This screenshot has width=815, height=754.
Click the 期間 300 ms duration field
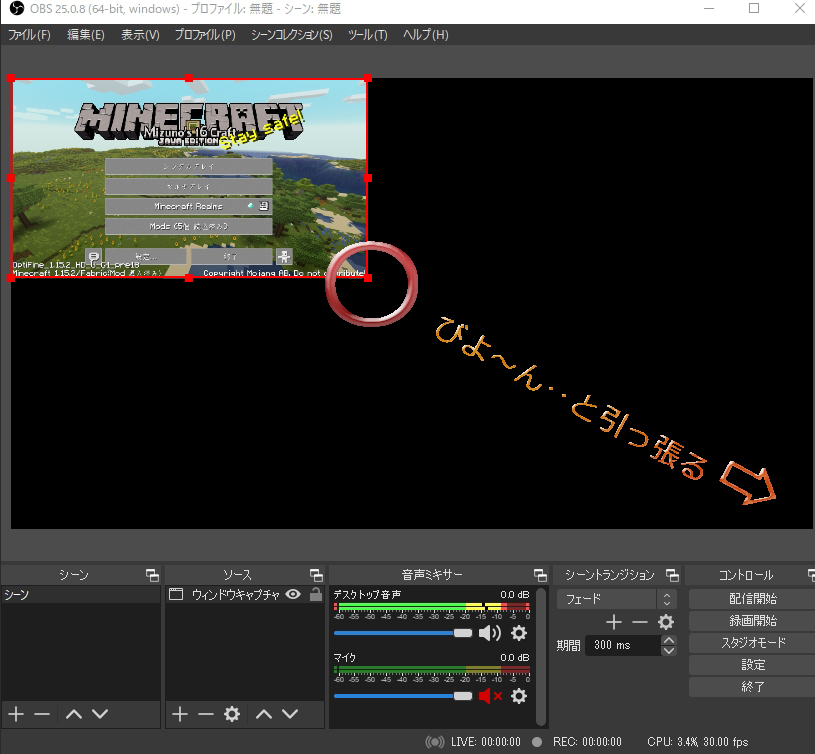click(x=623, y=645)
